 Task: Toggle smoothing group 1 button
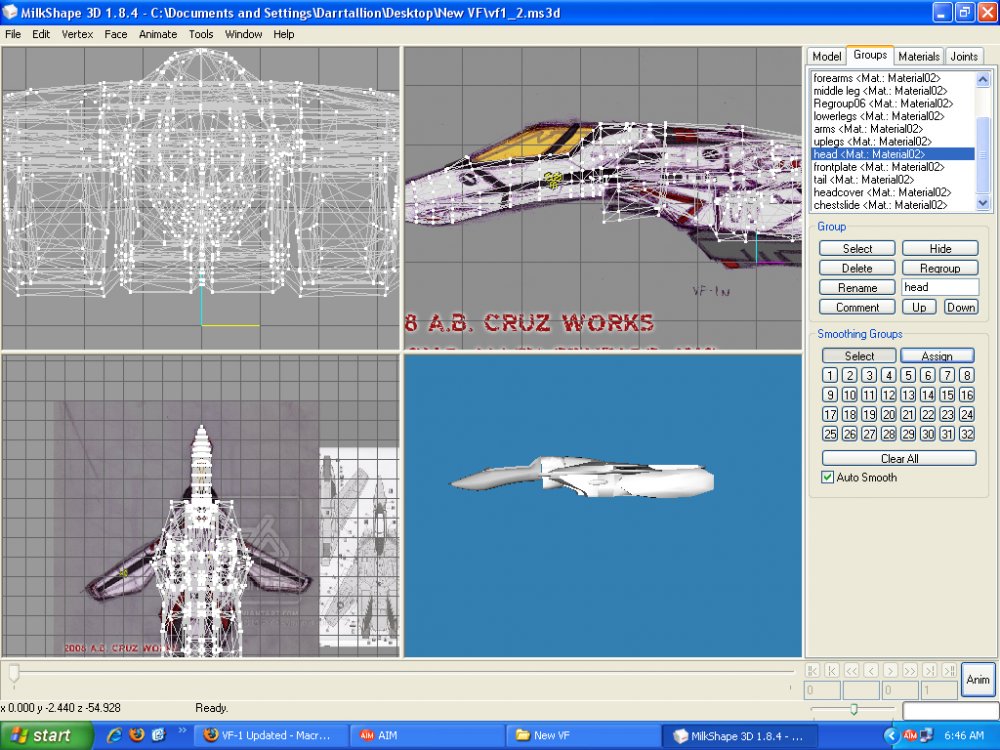[x=830, y=376]
